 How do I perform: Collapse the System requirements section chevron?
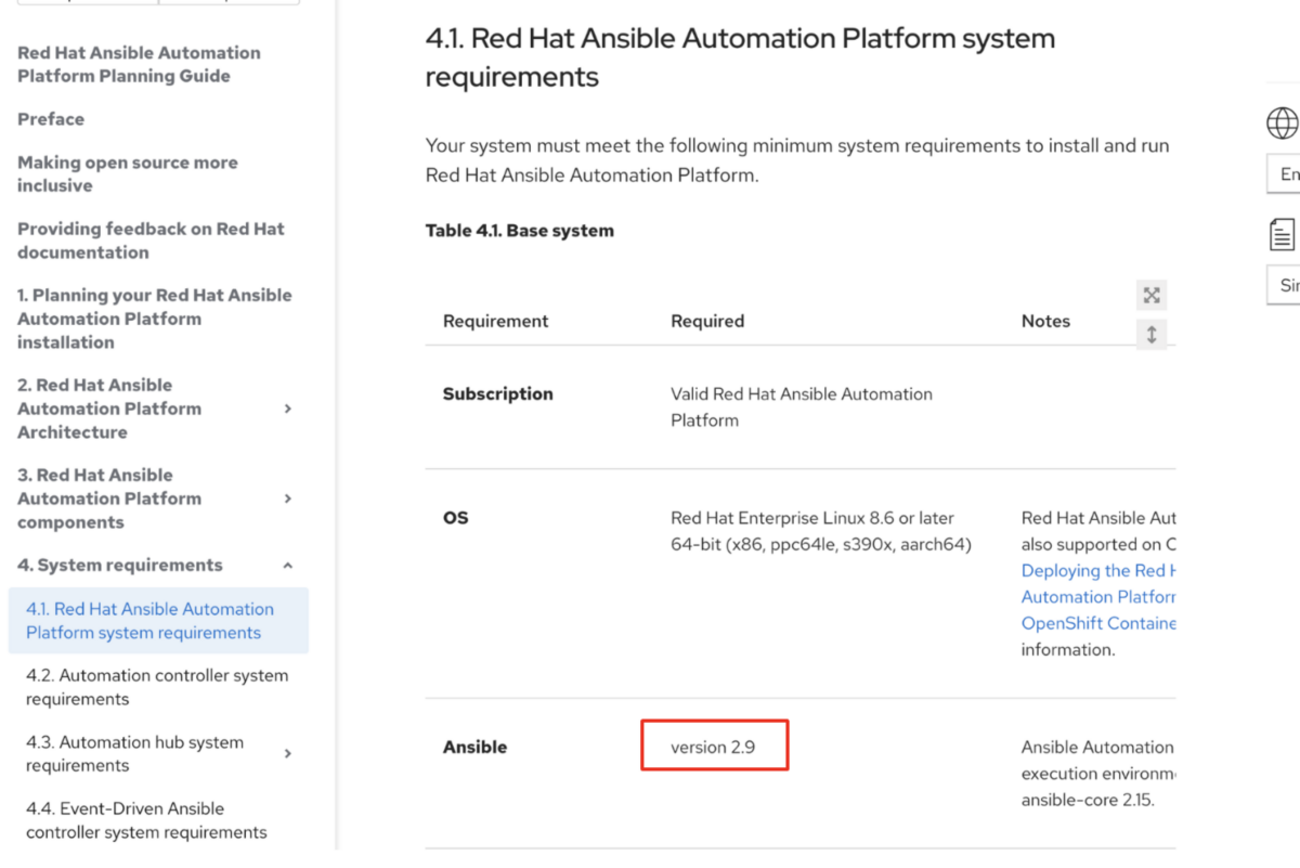tap(288, 566)
